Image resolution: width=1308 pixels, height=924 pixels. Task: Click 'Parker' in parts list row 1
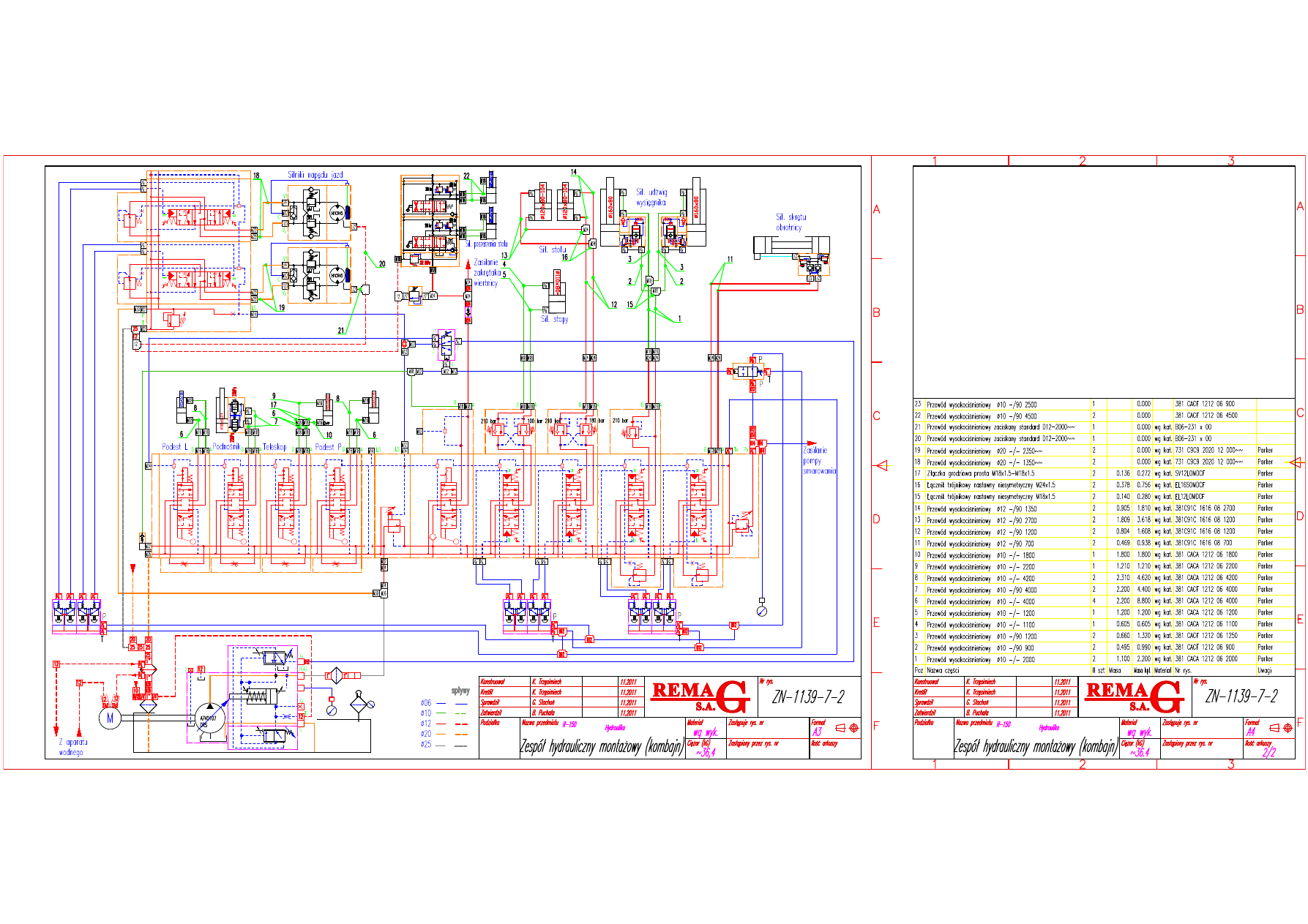1265,659
